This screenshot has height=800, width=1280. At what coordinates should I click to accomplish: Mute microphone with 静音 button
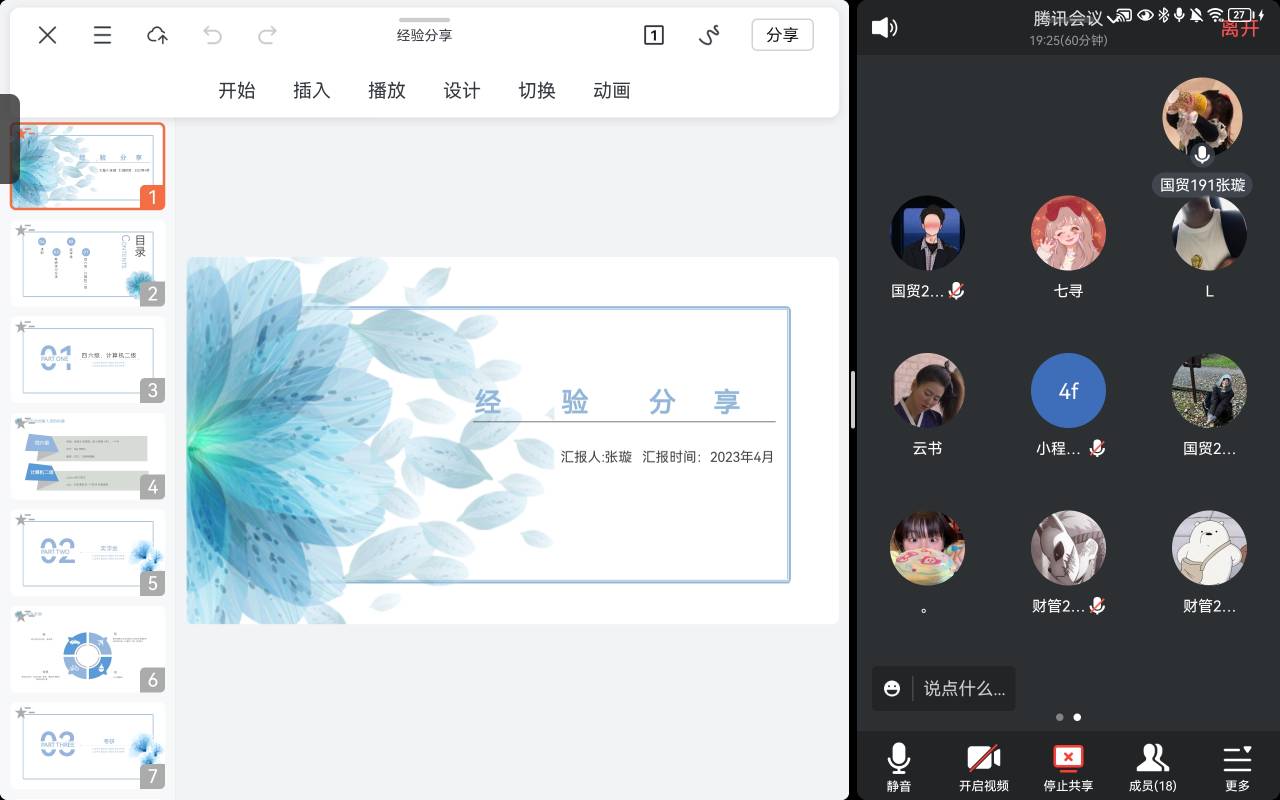click(x=898, y=767)
